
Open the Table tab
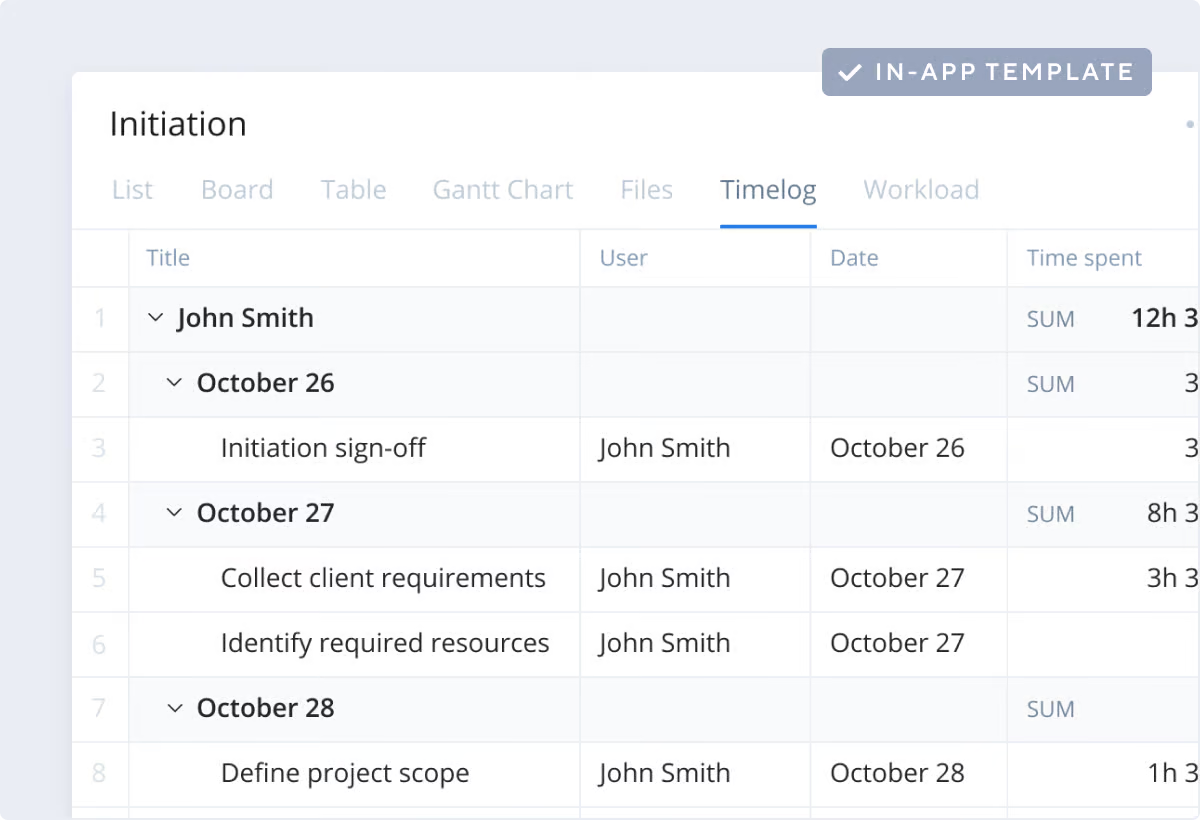click(x=353, y=190)
